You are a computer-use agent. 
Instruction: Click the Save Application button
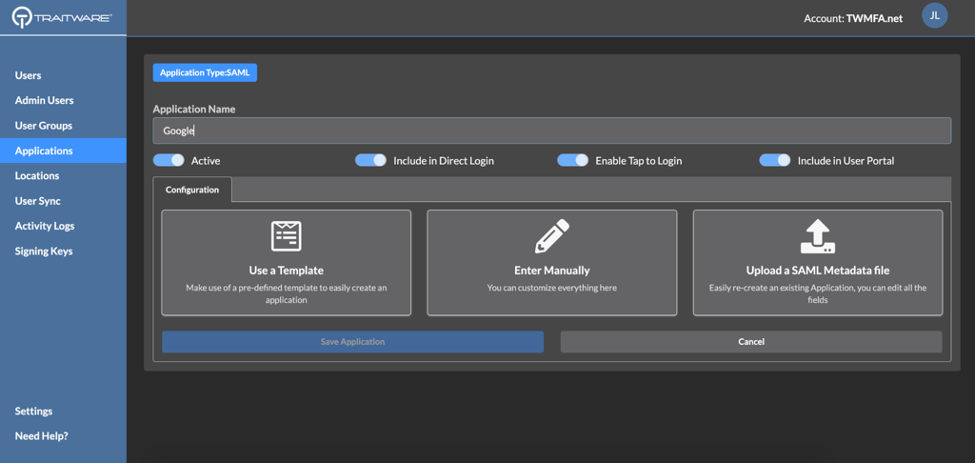pyautogui.click(x=353, y=341)
